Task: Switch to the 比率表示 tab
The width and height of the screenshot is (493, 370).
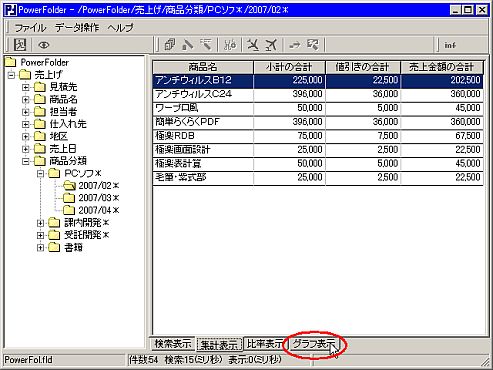Action: (x=265, y=344)
